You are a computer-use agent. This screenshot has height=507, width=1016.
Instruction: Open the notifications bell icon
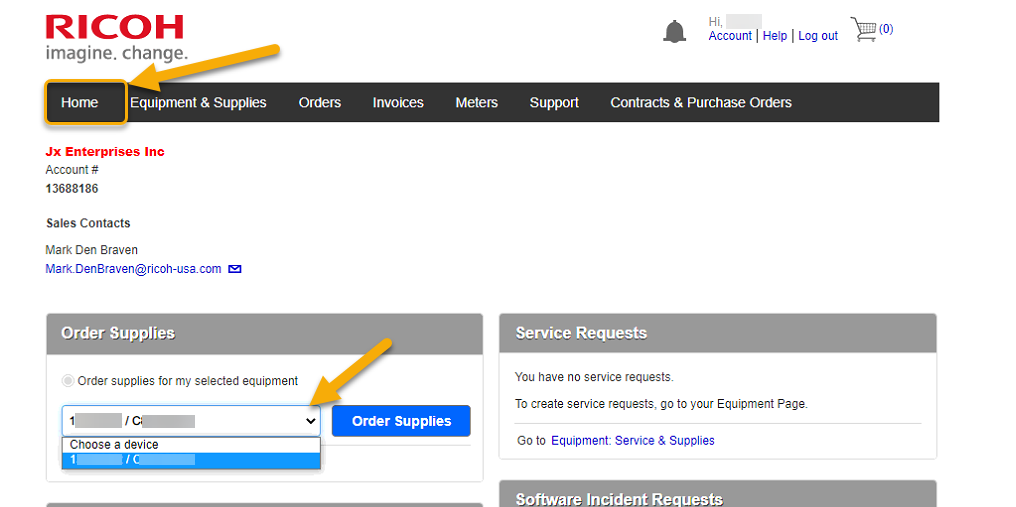coord(674,31)
